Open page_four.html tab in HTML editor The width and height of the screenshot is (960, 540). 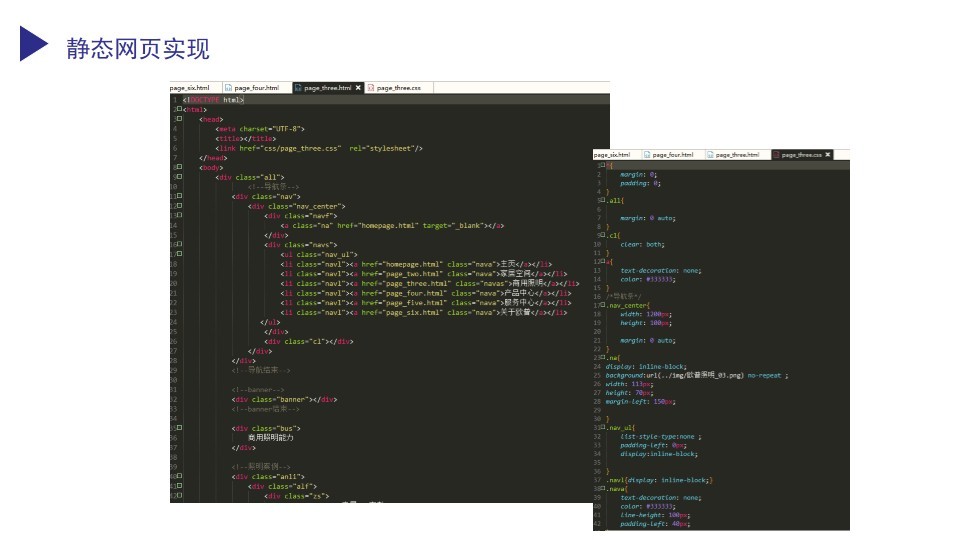pos(257,88)
